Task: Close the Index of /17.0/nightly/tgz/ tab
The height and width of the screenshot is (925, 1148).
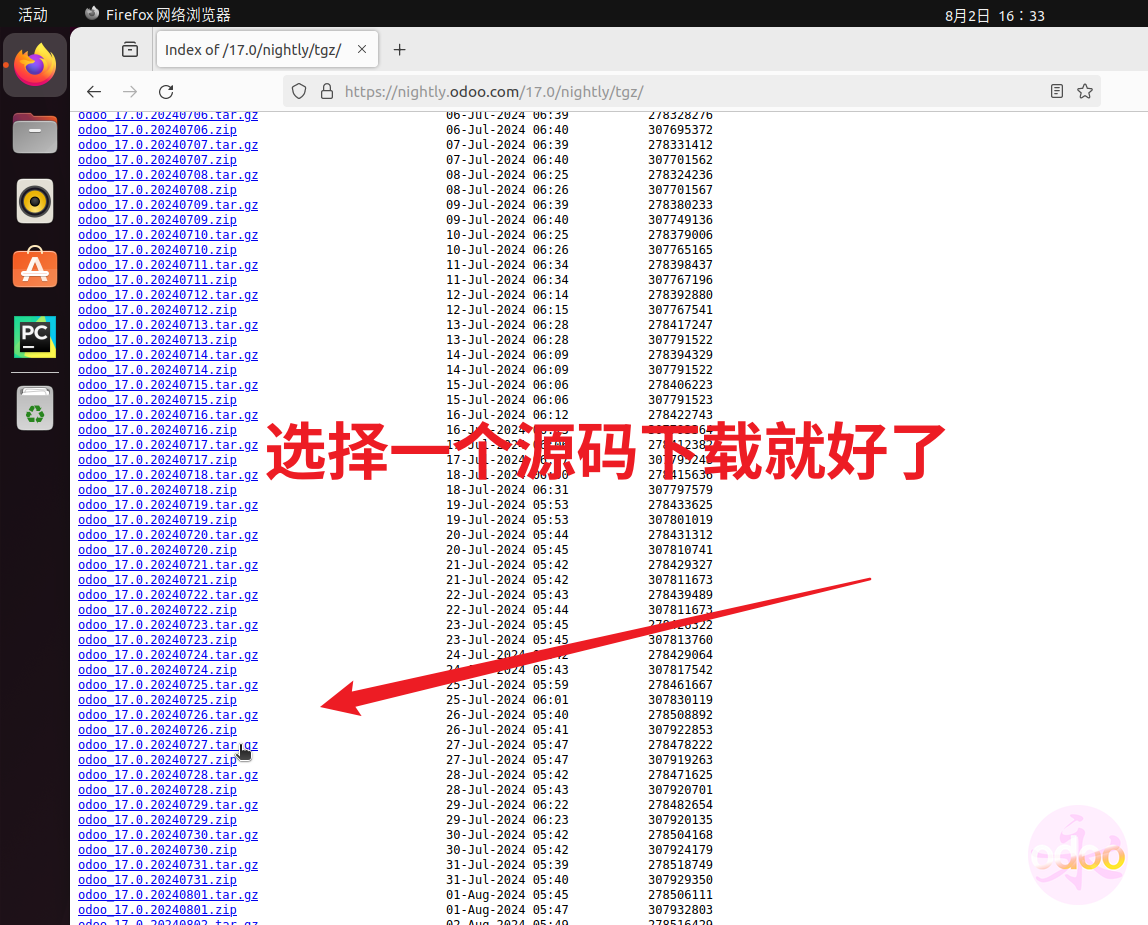Action: (x=362, y=49)
